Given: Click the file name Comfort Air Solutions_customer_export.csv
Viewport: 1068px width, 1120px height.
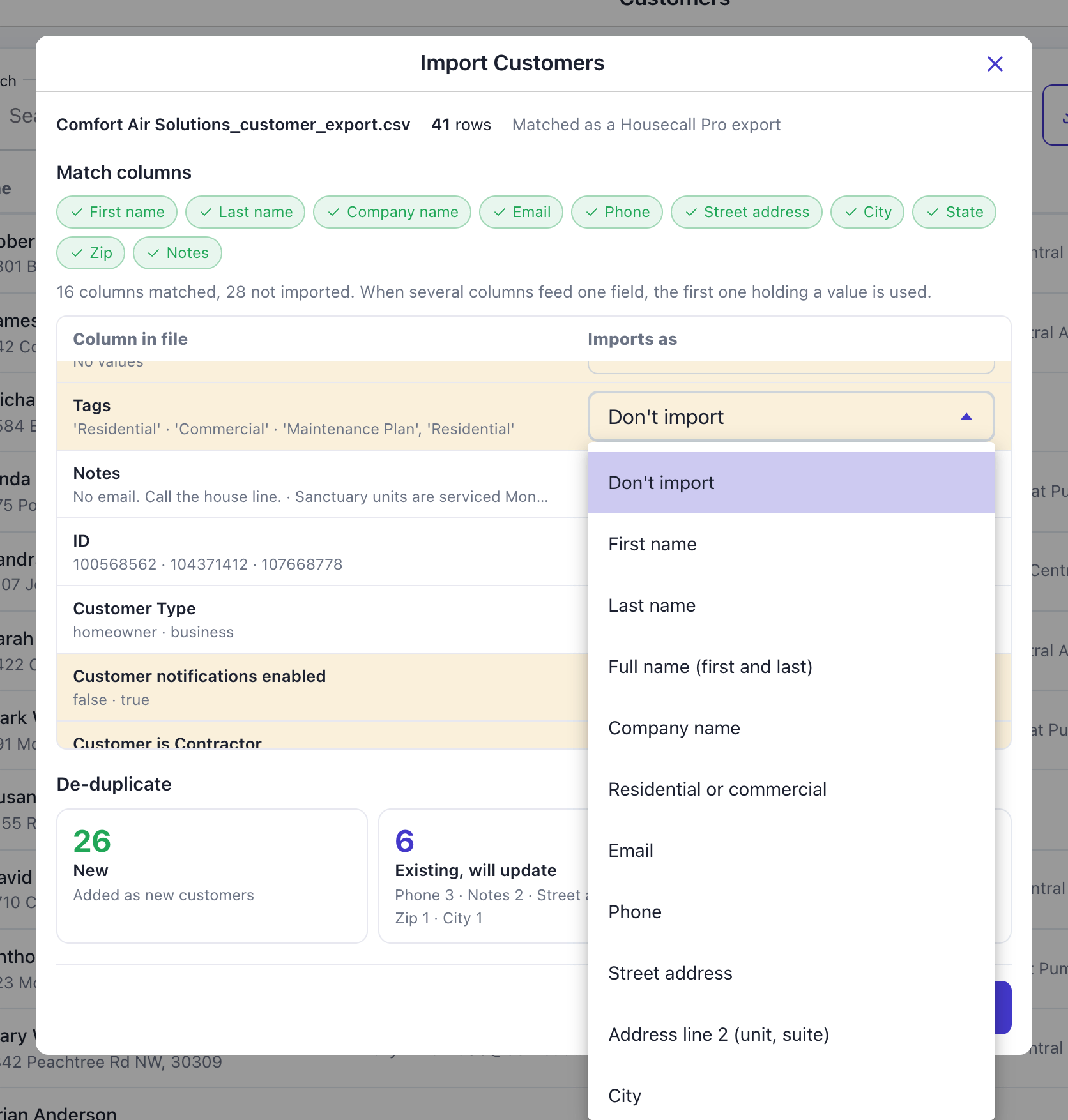Looking at the screenshot, I should [233, 125].
